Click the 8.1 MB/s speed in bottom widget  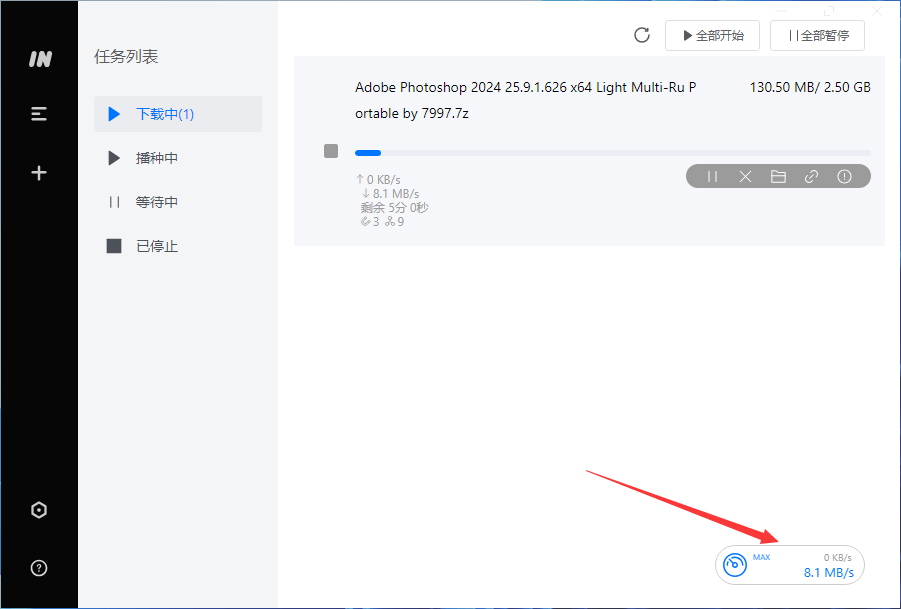(x=829, y=573)
